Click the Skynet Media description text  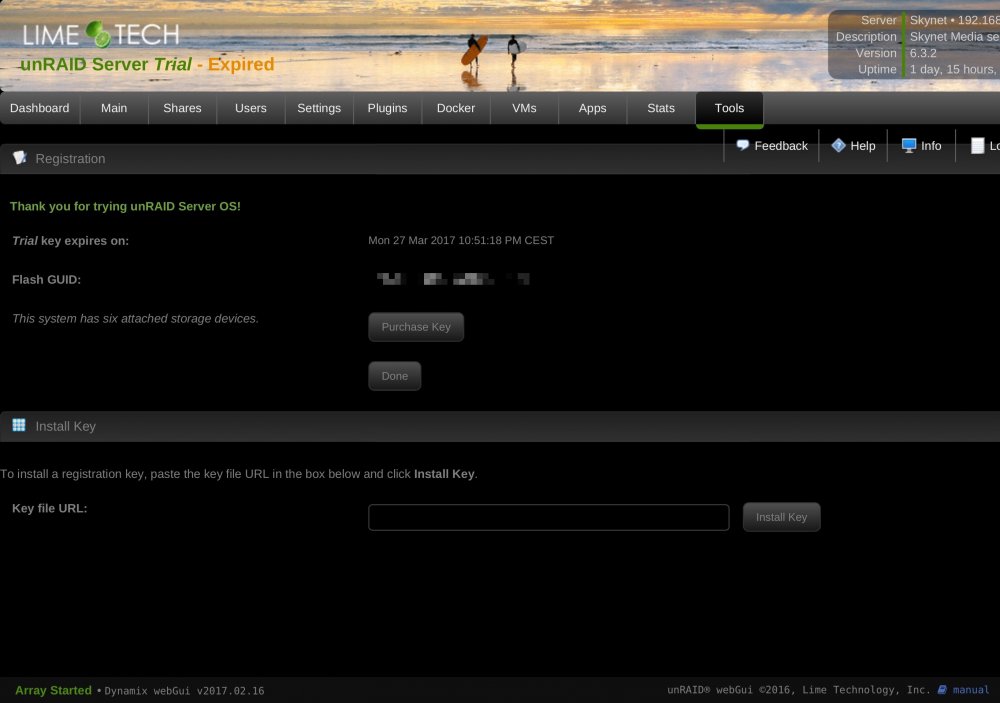point(954,36)
